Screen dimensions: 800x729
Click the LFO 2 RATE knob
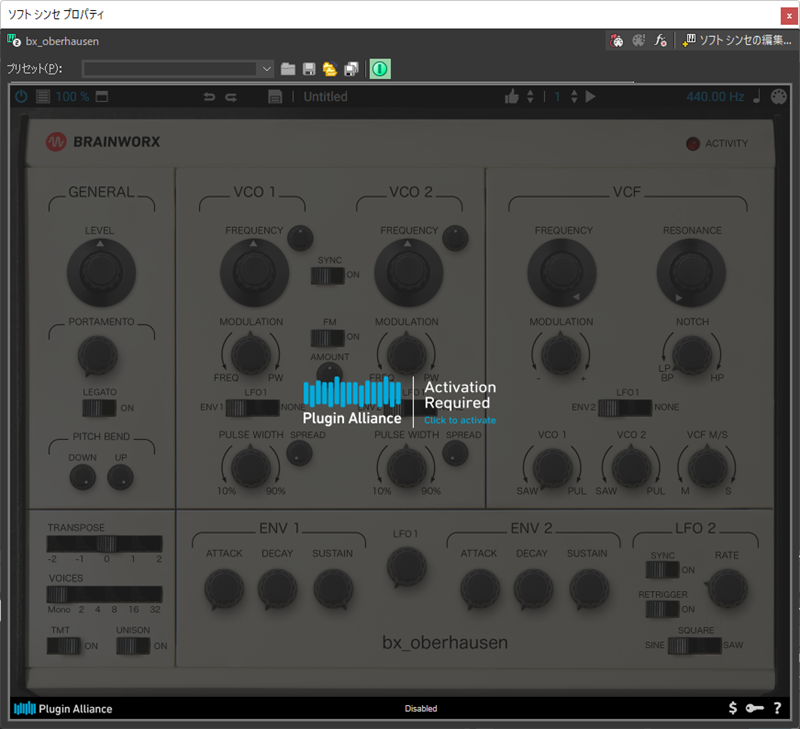coord(728,589)
